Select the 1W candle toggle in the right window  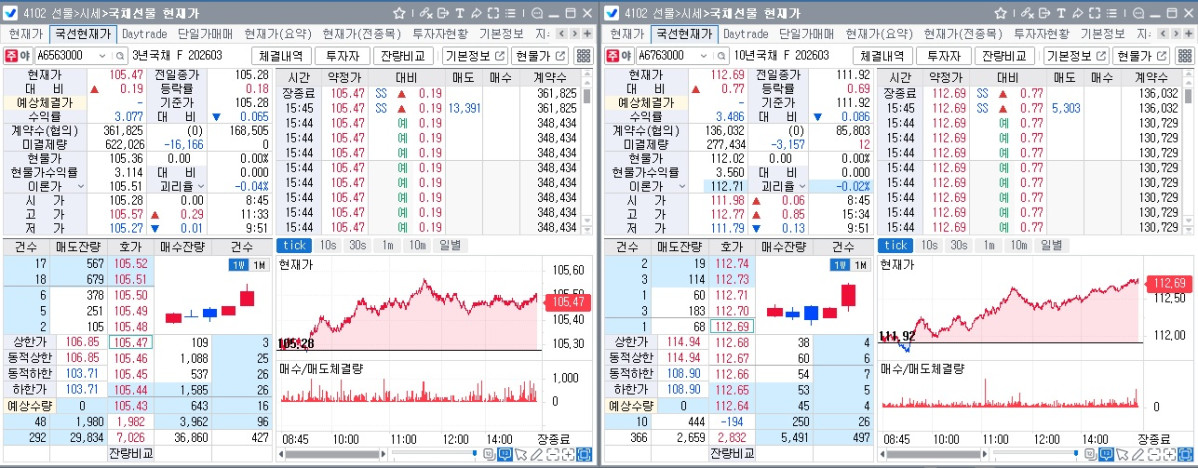(x=840, y=265)
